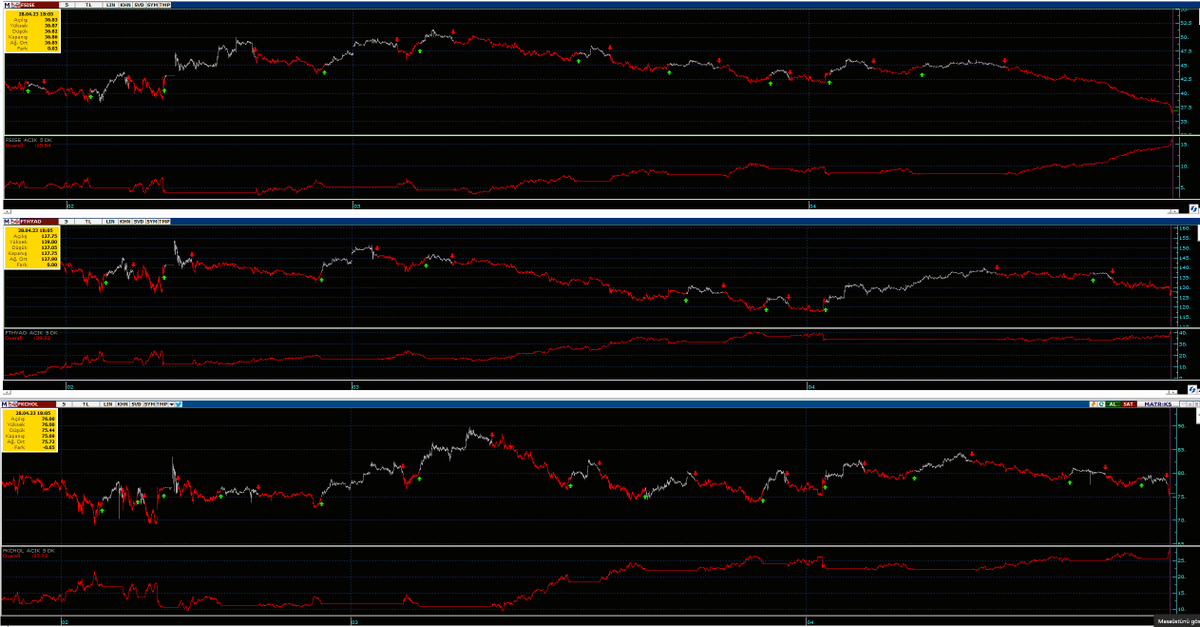Toggle KHN option in THYAO chart

coord(125,221)
